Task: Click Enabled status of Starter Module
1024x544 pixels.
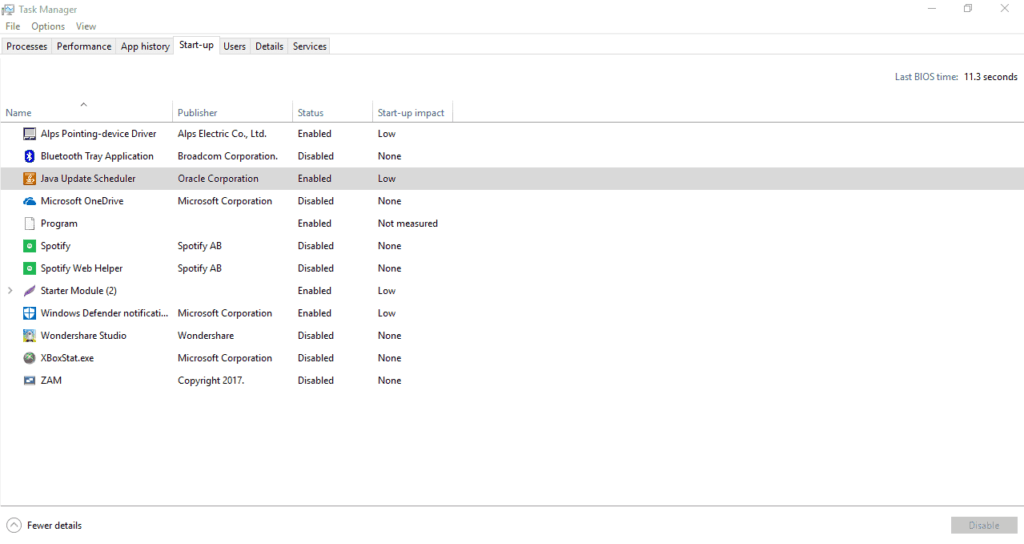Action: pyautogui.click(x=315, y=291)
